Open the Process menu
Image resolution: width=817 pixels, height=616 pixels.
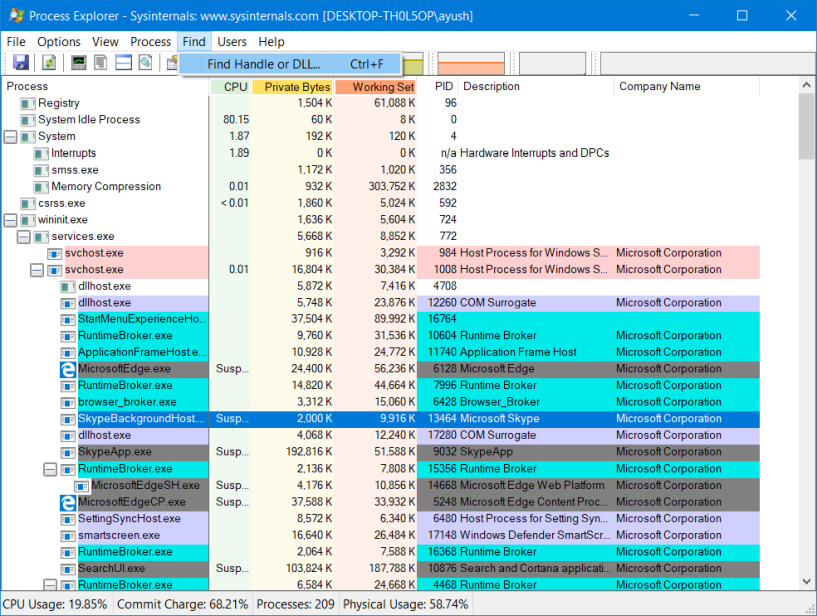[x=151, y=42]
